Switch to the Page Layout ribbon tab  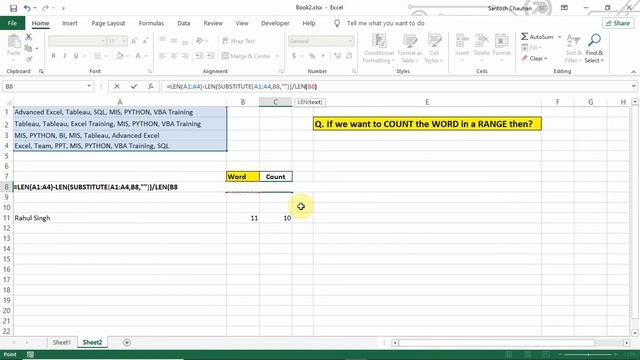point(108,23)
